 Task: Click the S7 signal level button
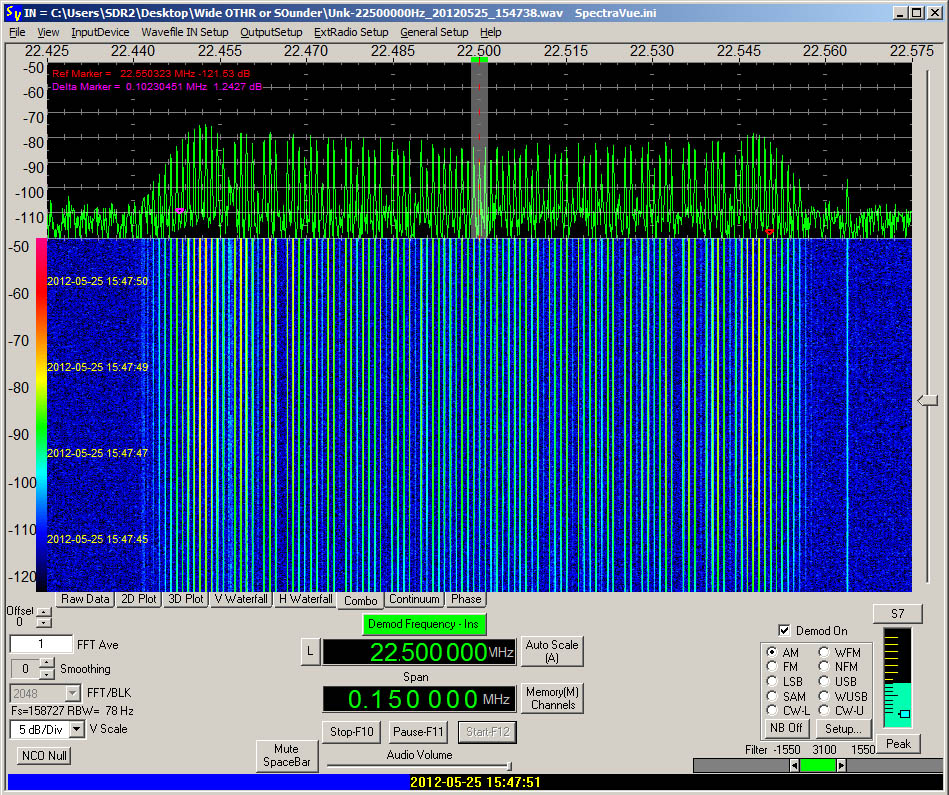[898, 613]
